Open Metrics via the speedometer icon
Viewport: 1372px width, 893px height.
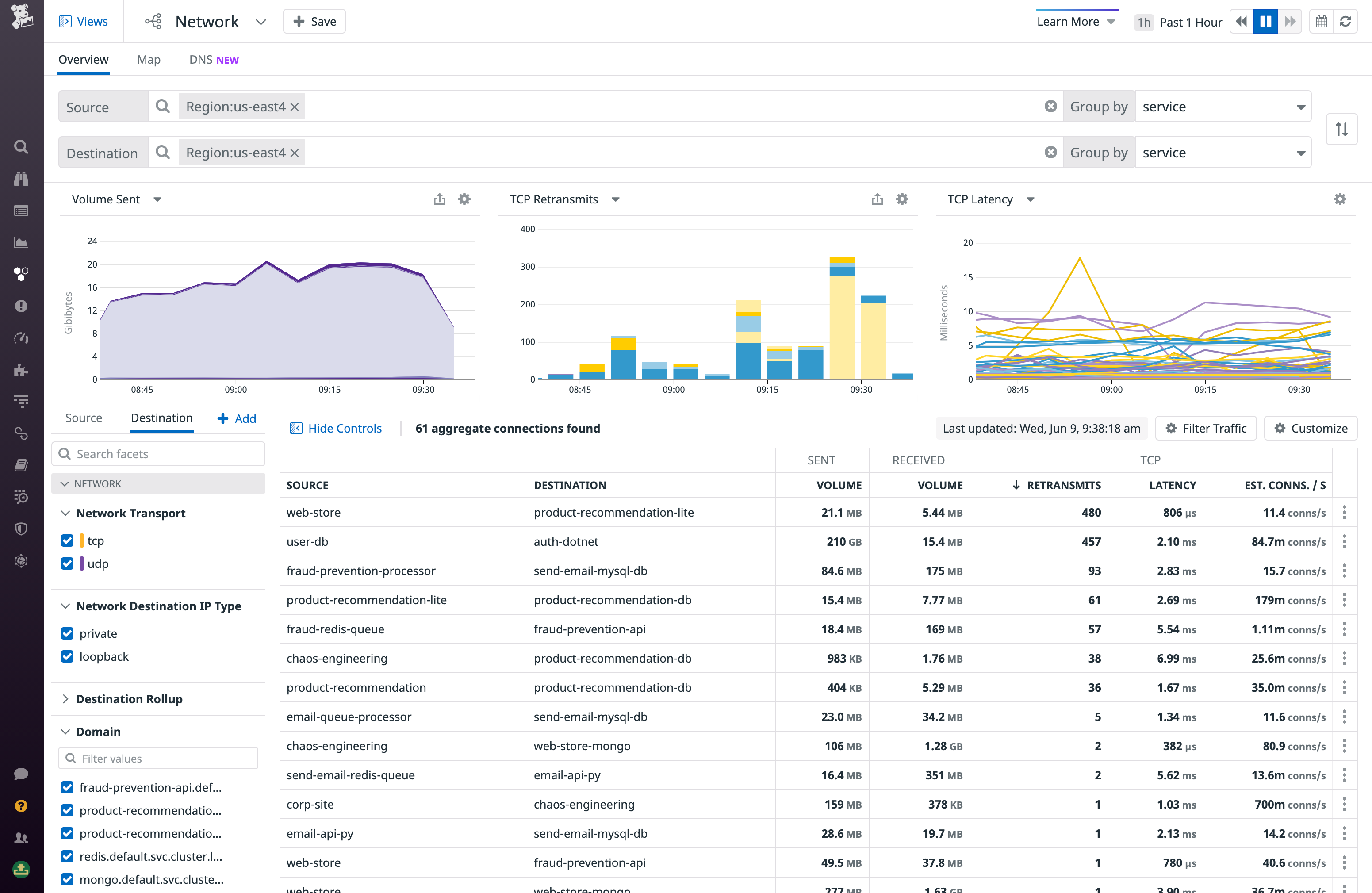[x=21, y=338]
